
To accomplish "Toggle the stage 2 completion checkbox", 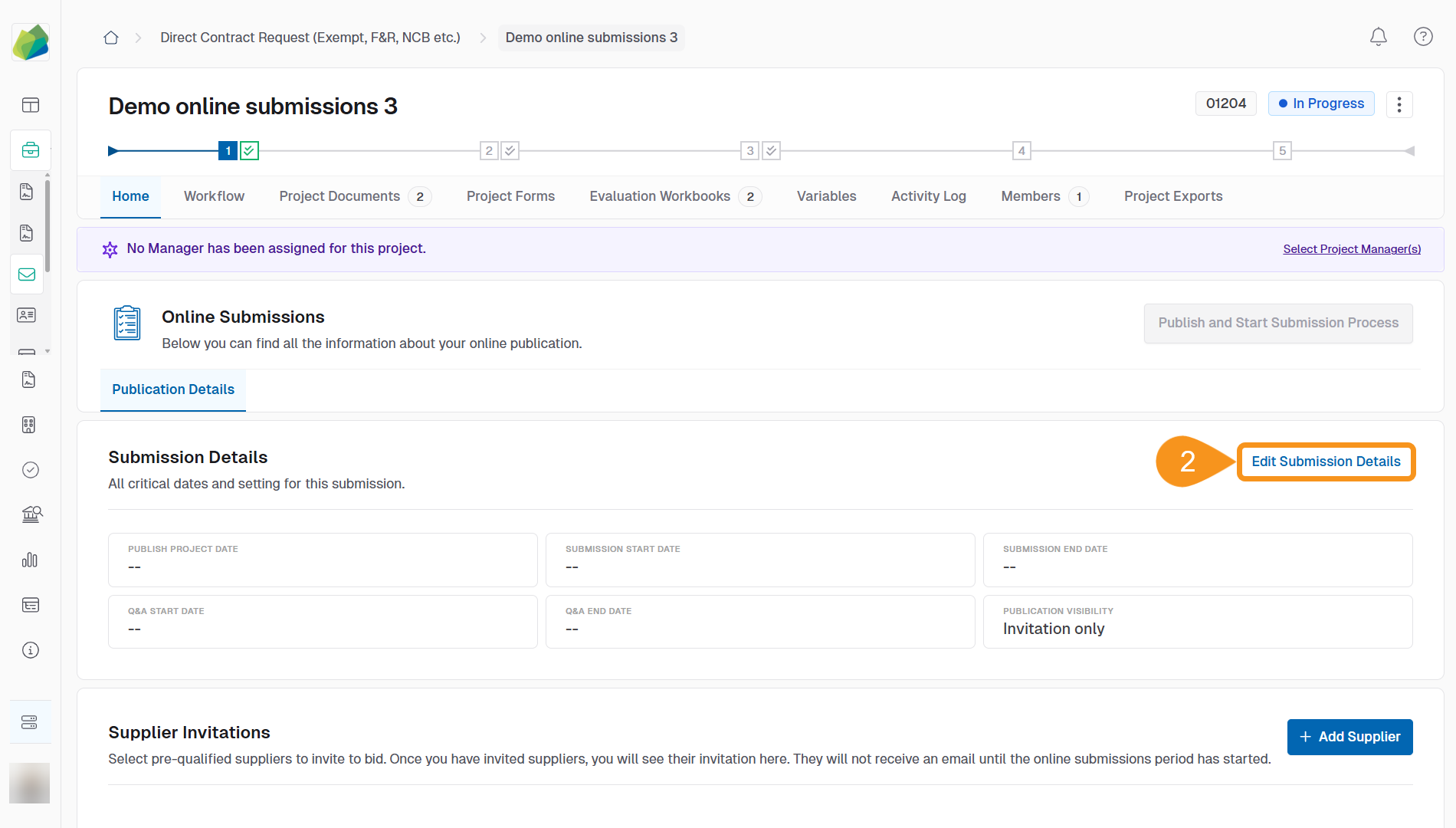I will (x=510, y=151).
